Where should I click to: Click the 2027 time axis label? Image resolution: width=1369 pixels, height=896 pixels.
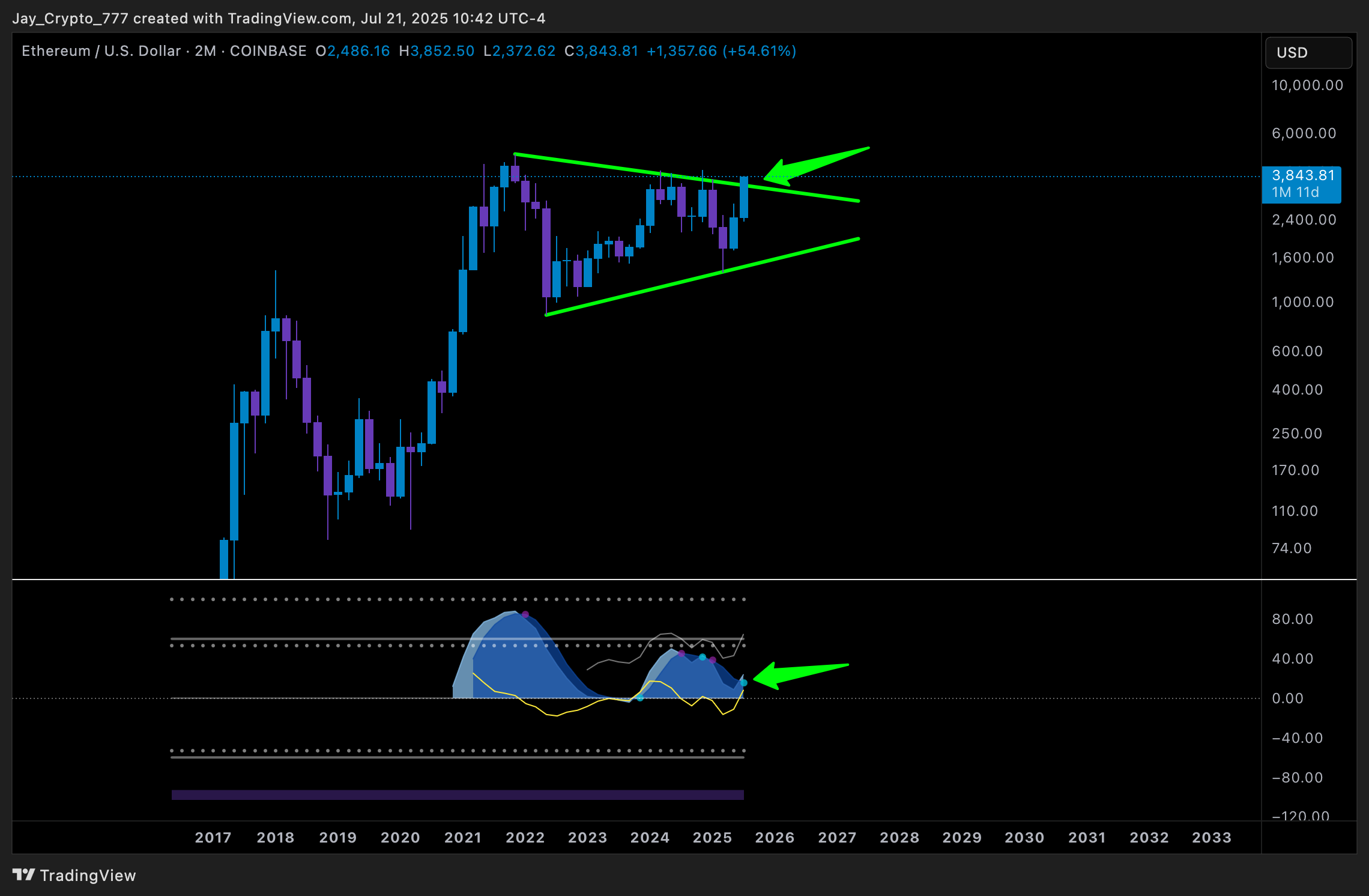[x=838, y=838]
